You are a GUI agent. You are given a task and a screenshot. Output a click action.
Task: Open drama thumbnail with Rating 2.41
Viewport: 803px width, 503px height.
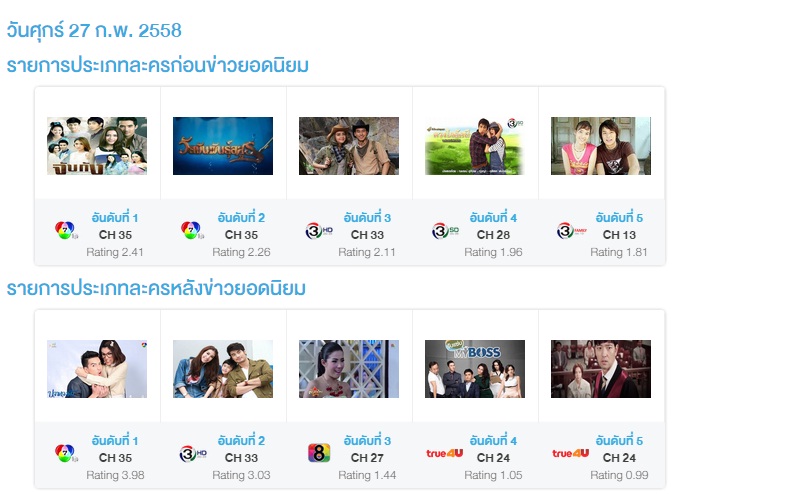click(x=97, y=146)
